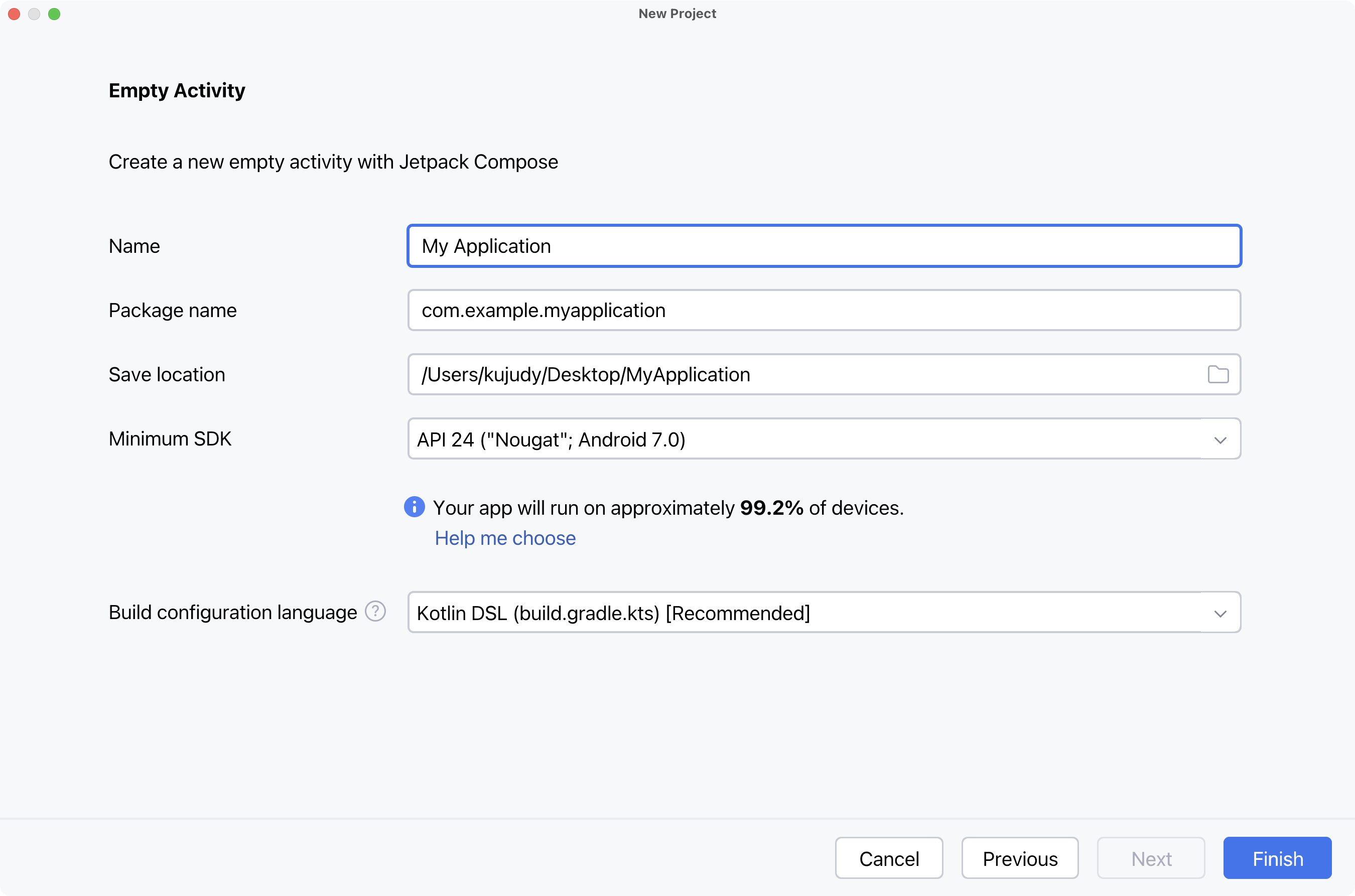
Task: Click into the Package name field
Action: tap(824, 310)
